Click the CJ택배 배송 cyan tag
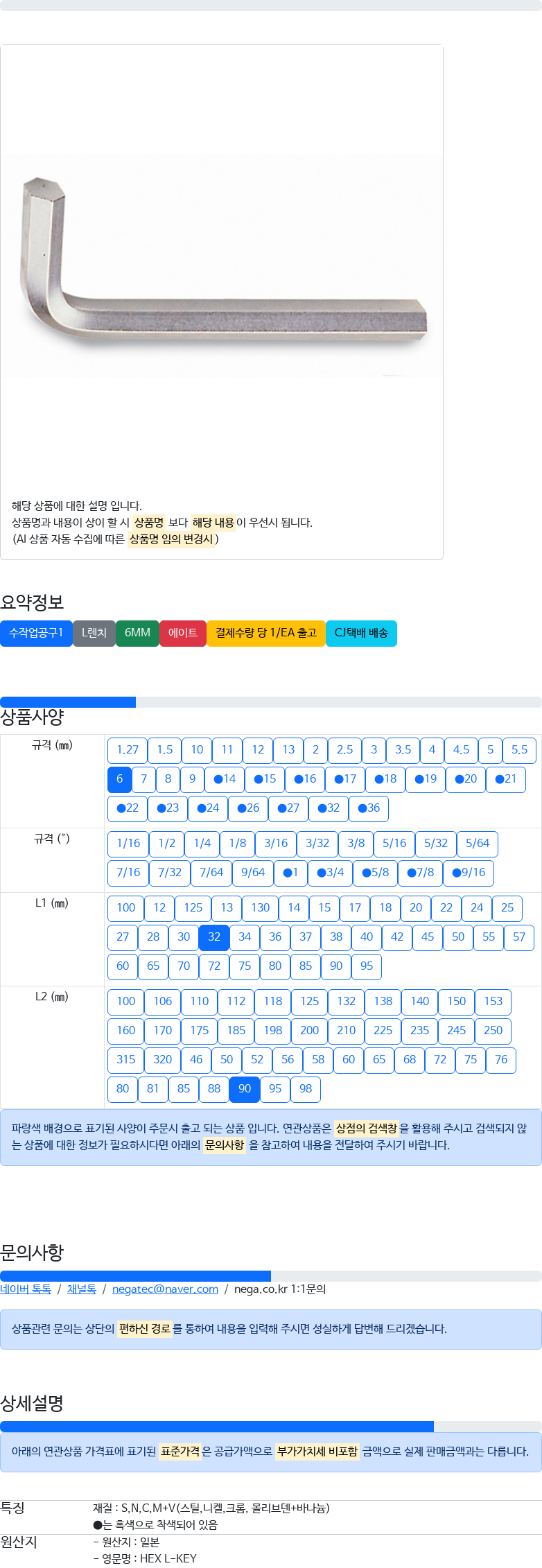The height and width of the screenshot is (1568, 542). point(361,633)
